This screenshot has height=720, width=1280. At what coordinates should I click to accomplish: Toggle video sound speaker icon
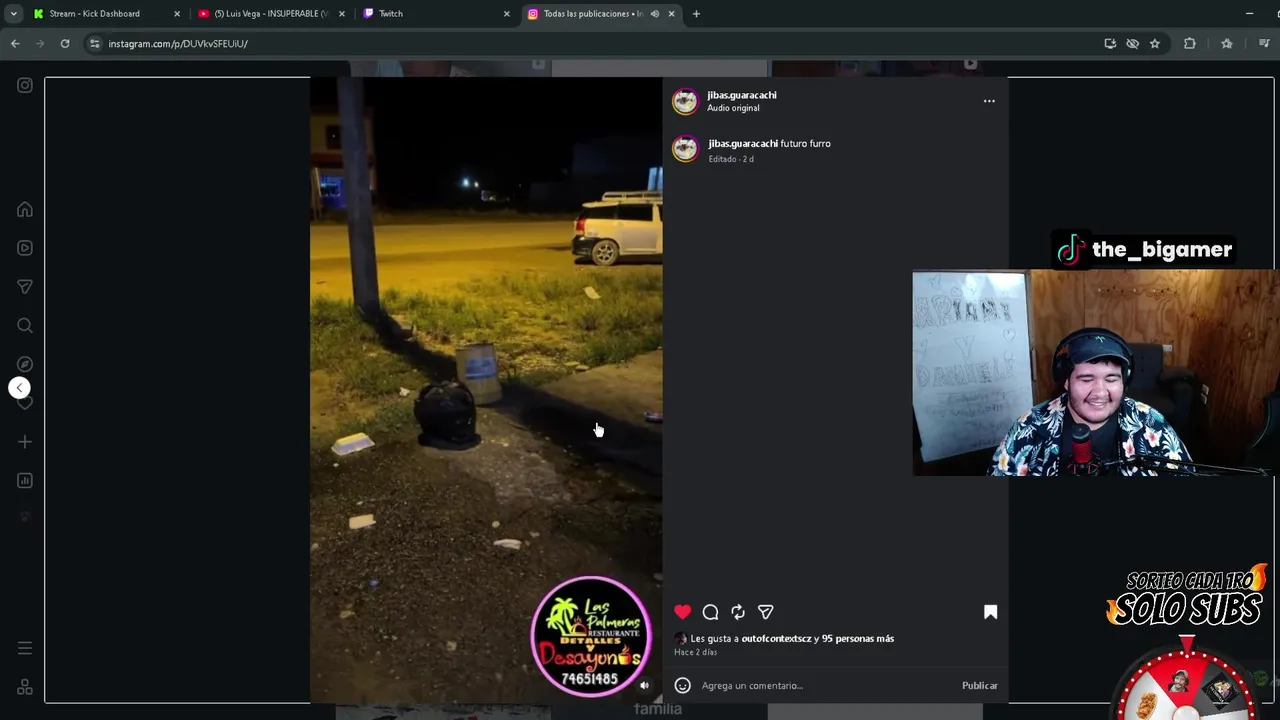[644, 686]
